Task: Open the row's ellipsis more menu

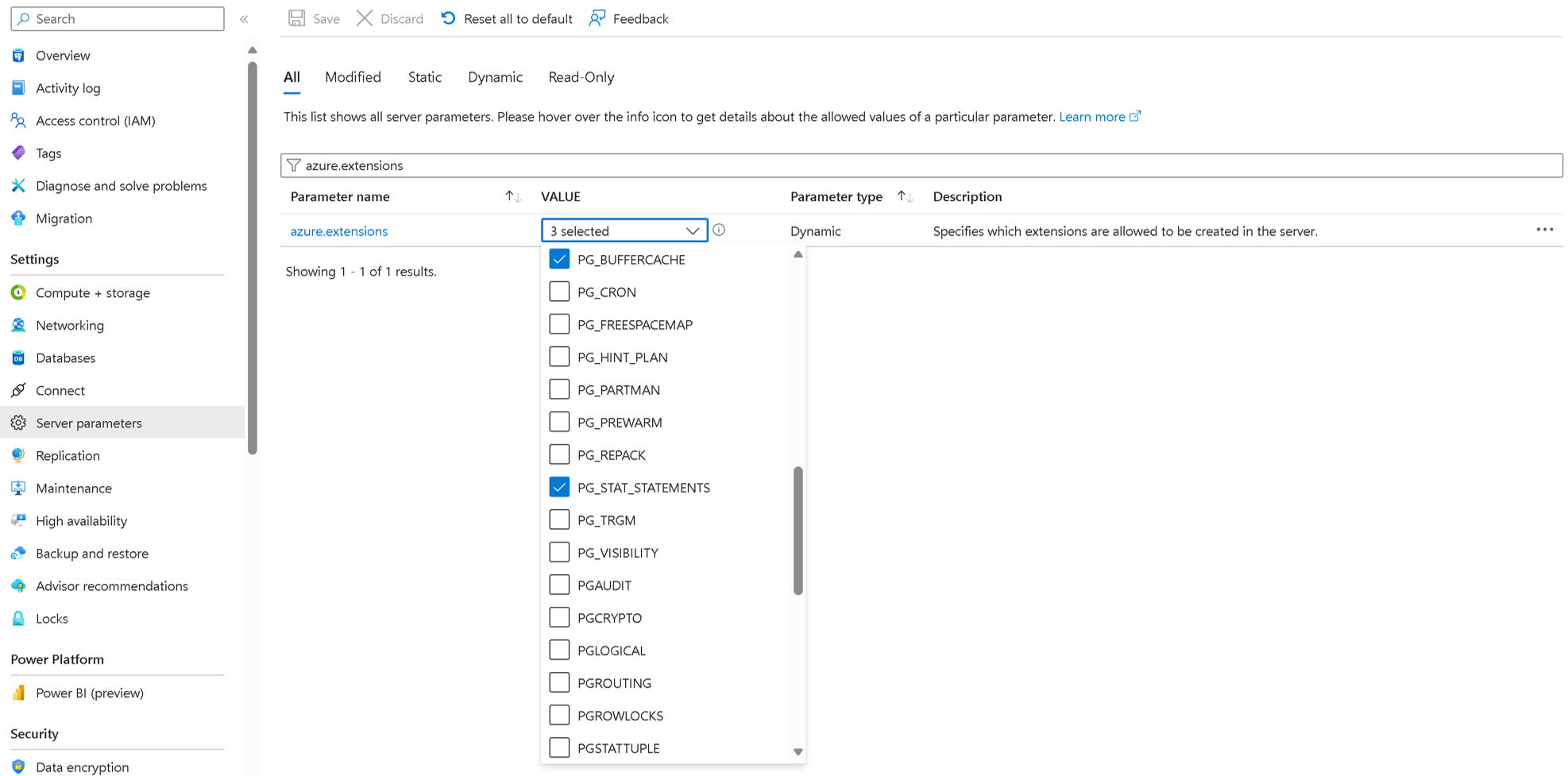Action: click(x=1544, y=230)
